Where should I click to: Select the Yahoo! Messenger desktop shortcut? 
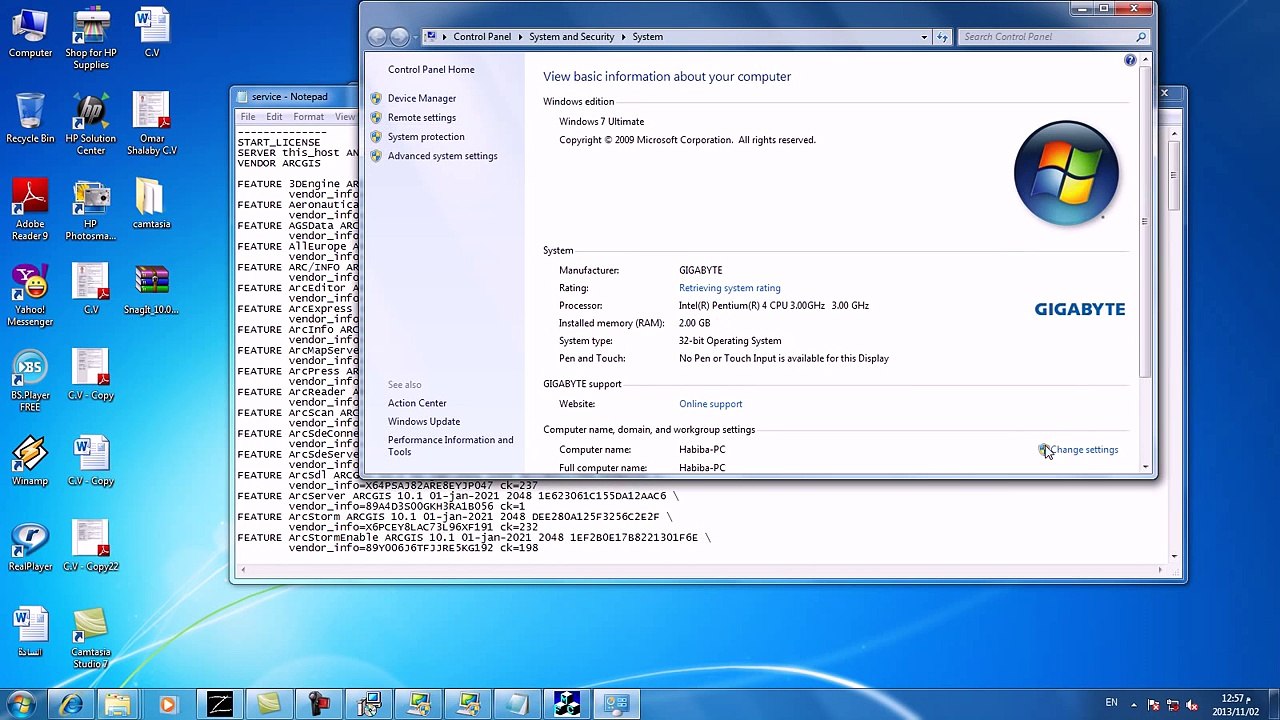pyautogui.click(x=30, y=296)
